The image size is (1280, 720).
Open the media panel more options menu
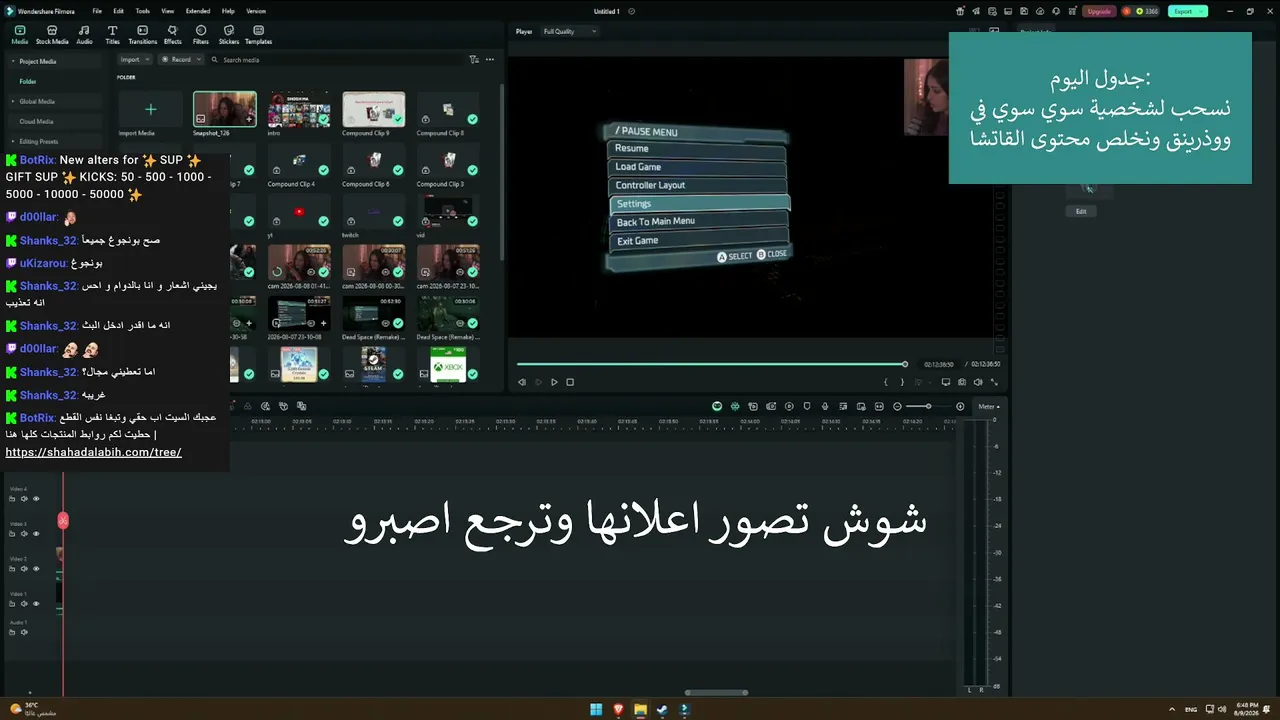pyautogui.click(x=490, y=60)
